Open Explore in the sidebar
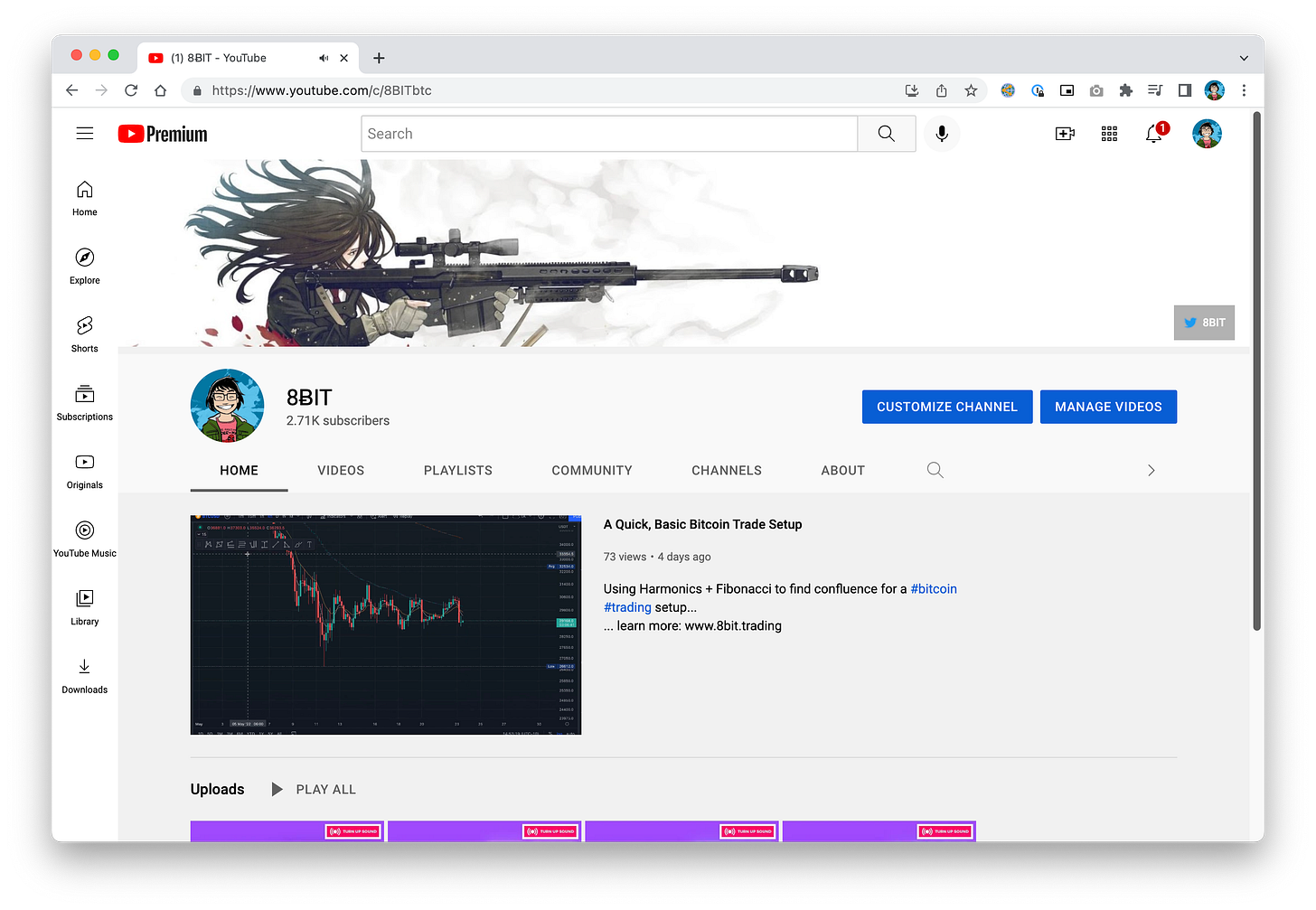 (85, 267)
